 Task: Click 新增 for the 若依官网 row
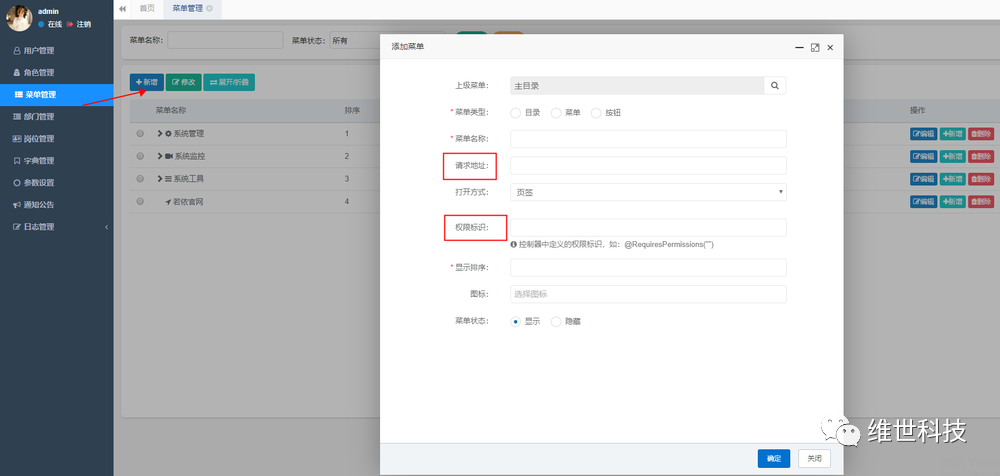click(x=953, y=202)
